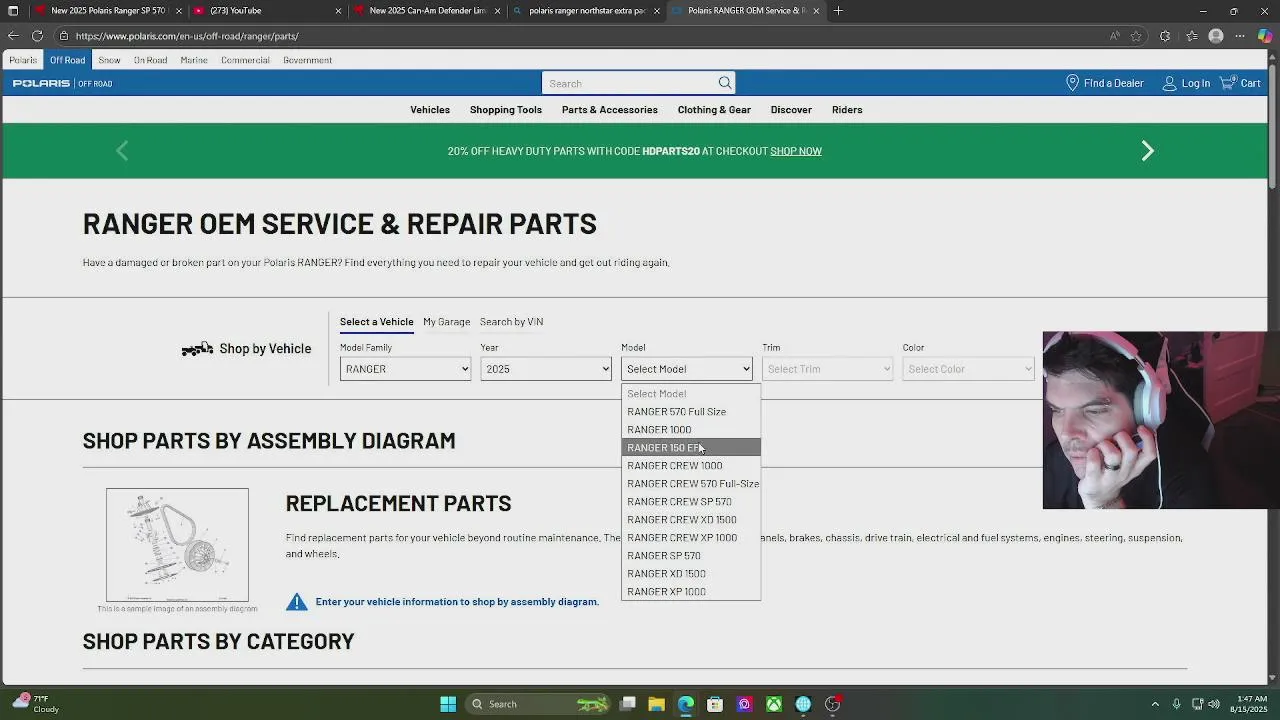Choose RANGER SP 570 model option
Screen dimensions: 1280x720
691,556
